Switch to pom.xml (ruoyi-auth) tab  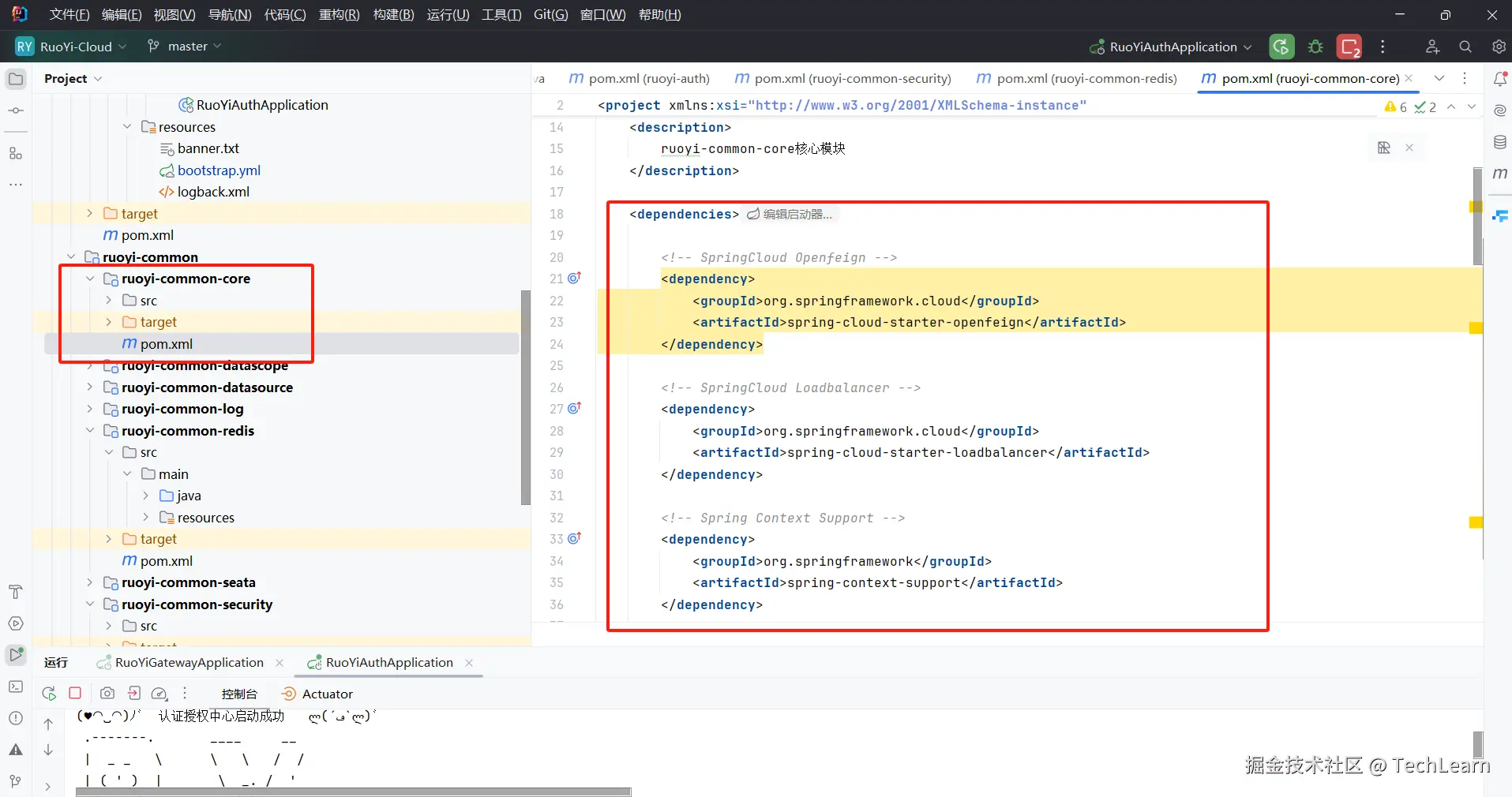click(640, 78)
